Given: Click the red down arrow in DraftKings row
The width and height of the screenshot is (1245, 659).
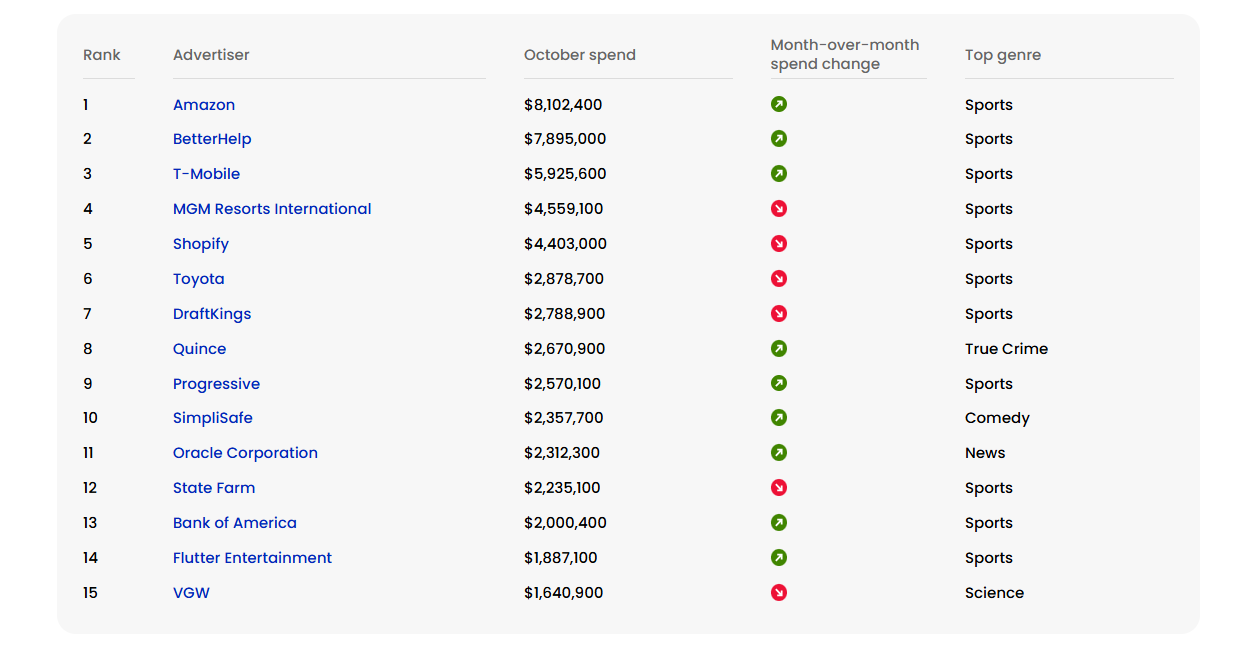Looking at the screenshot, I should [x=779, y=313].
